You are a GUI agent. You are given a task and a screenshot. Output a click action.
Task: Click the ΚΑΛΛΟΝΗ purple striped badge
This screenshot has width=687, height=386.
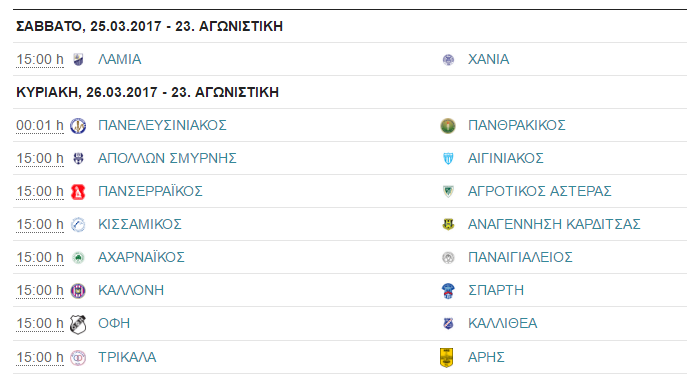(x=78, y=291)
